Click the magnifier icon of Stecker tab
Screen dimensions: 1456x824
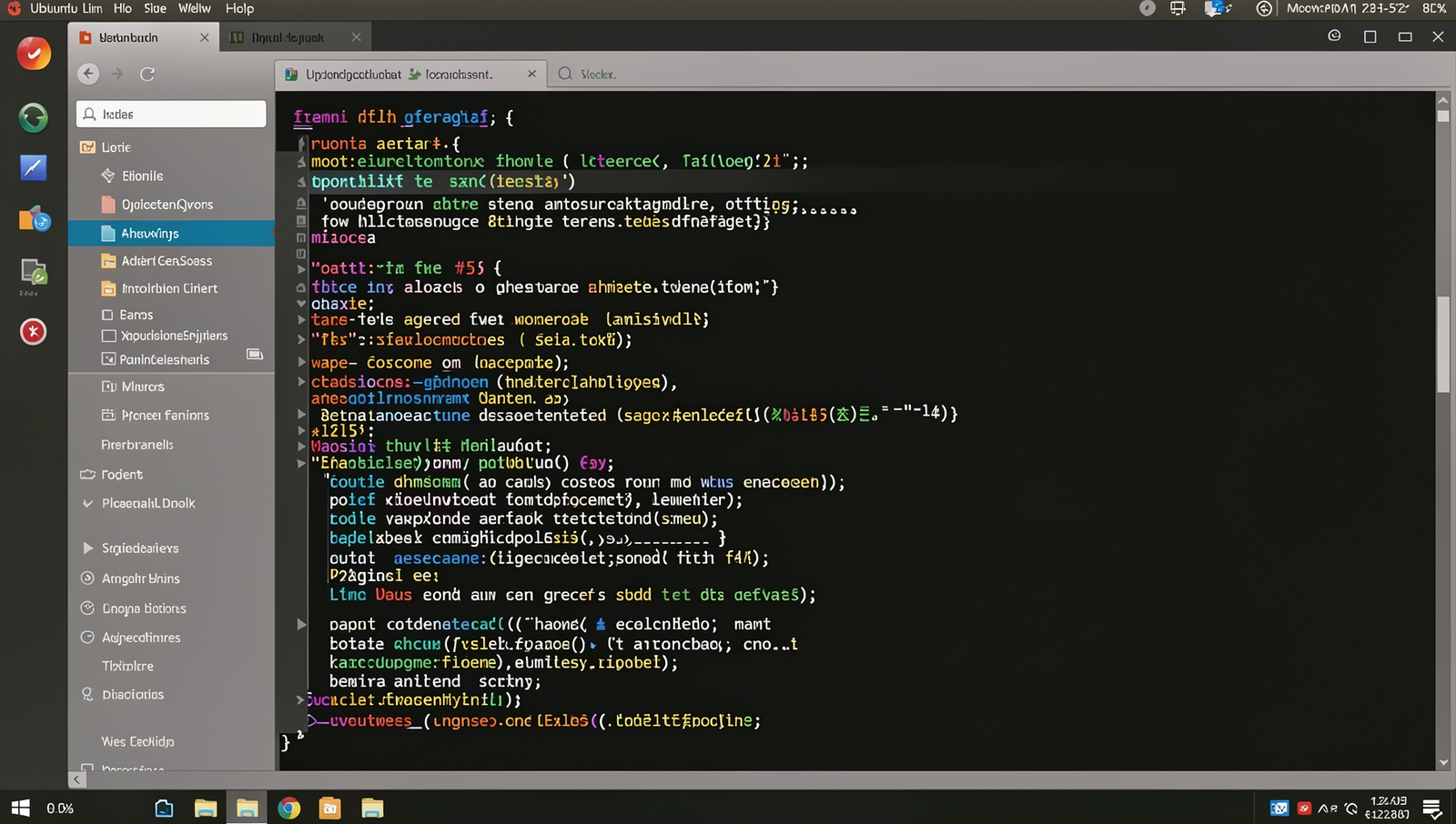[565, 74]
